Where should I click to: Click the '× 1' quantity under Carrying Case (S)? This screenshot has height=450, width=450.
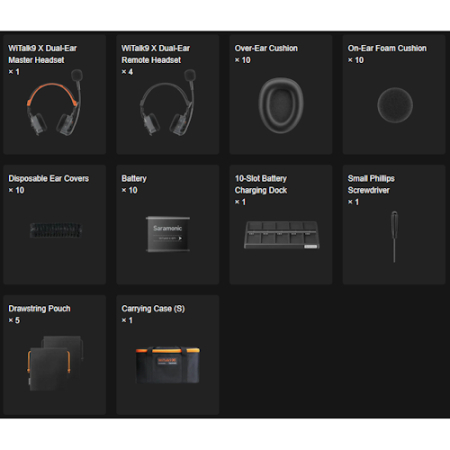(x=127, y=320)
